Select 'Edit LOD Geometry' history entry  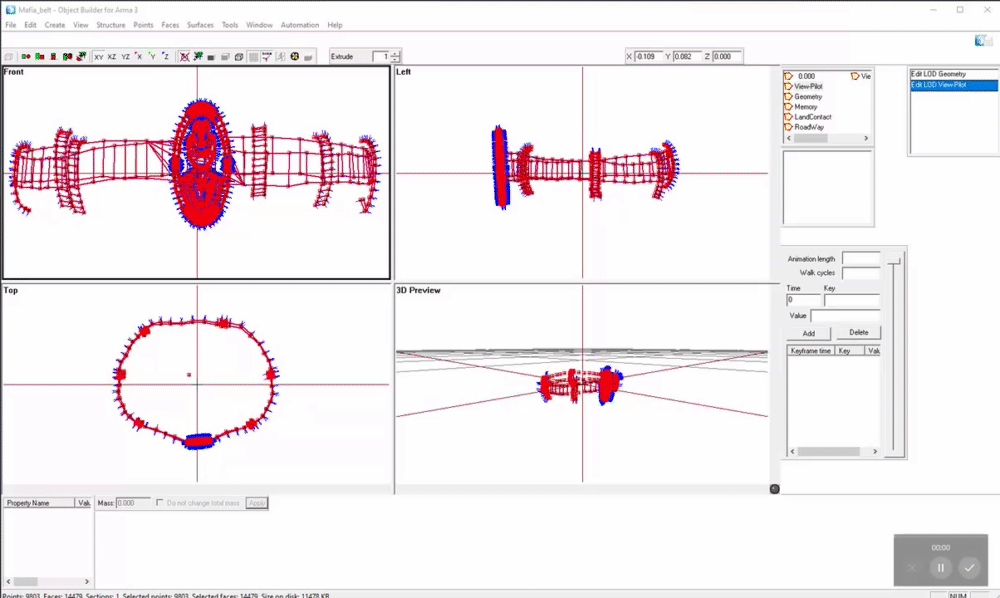point(954,74)
